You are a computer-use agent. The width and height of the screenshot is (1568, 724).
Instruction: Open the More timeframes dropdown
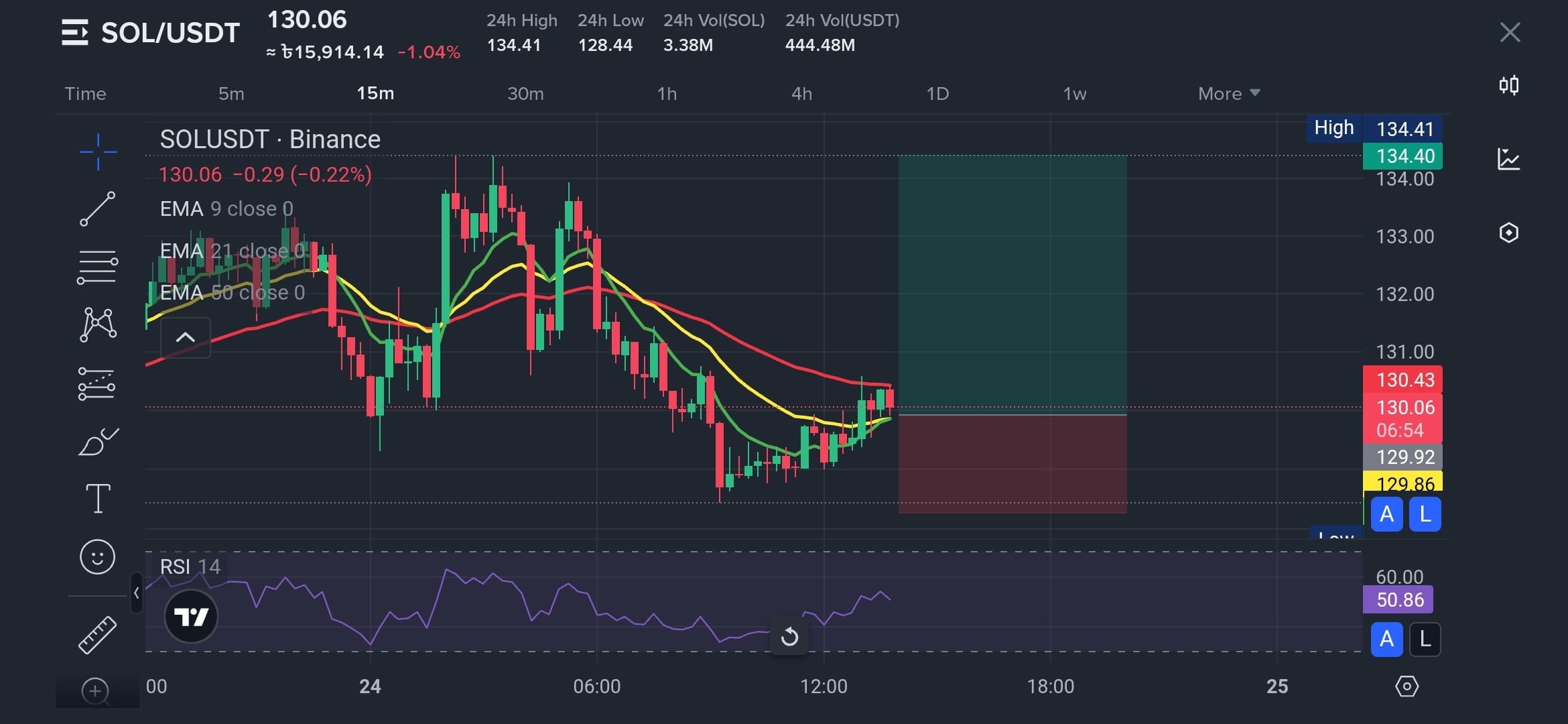click(1229, 93)
